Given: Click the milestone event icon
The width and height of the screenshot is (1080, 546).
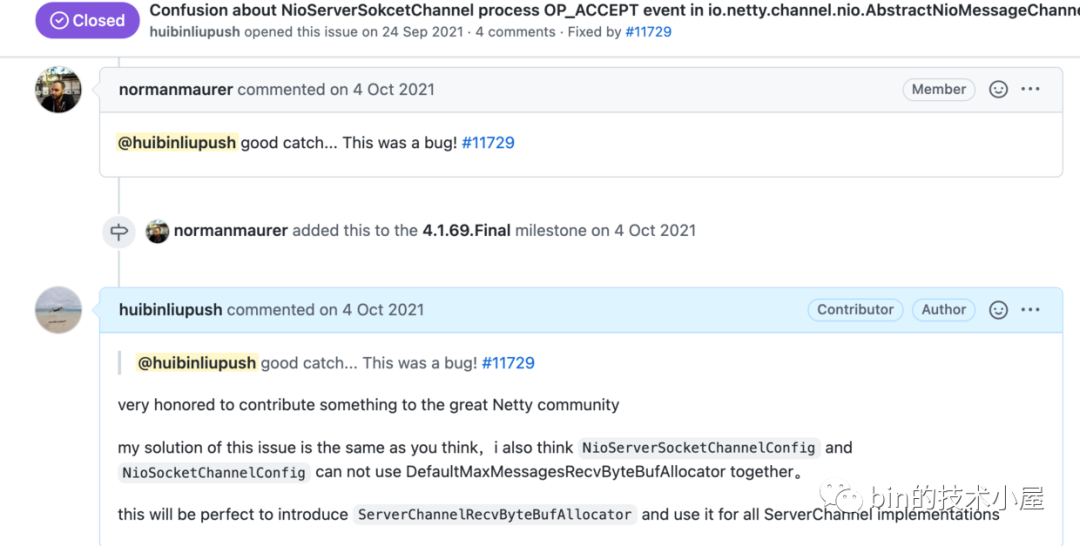Looking at the screenshot, I should point(119,231).
